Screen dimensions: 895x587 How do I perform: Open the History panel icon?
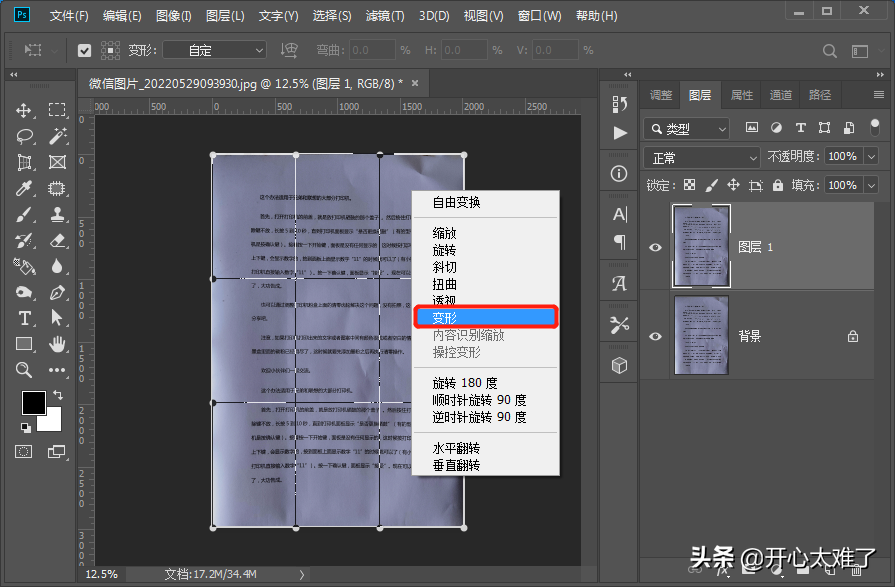pos(619,104)
